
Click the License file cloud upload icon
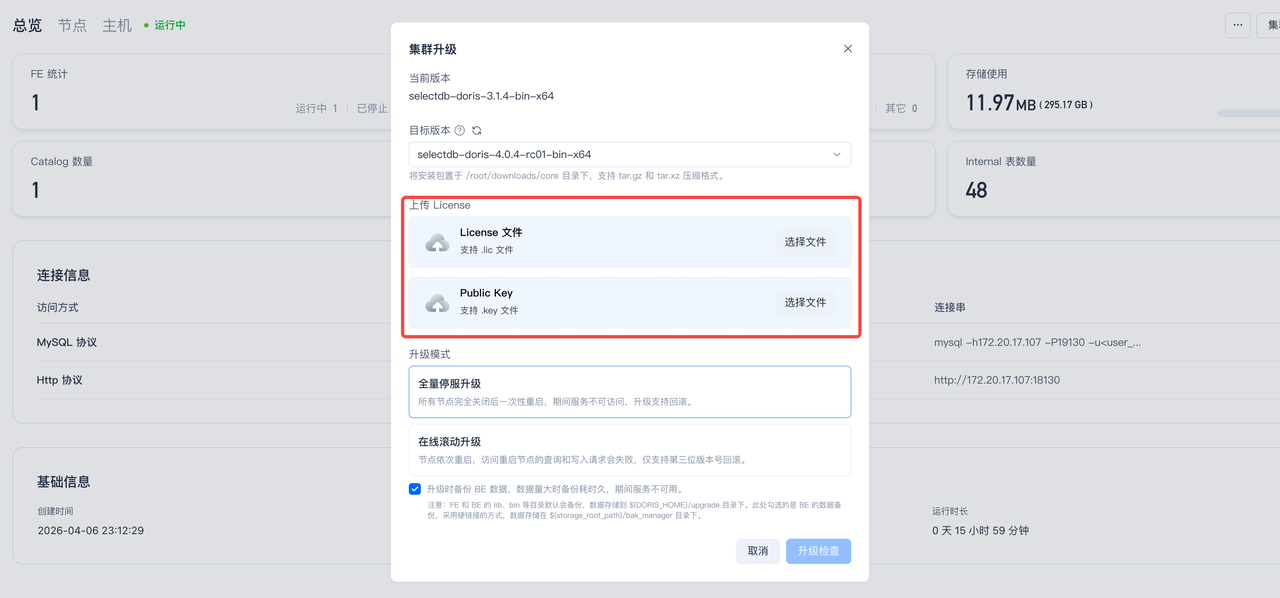pyautogui.click(x=437, y=243)
